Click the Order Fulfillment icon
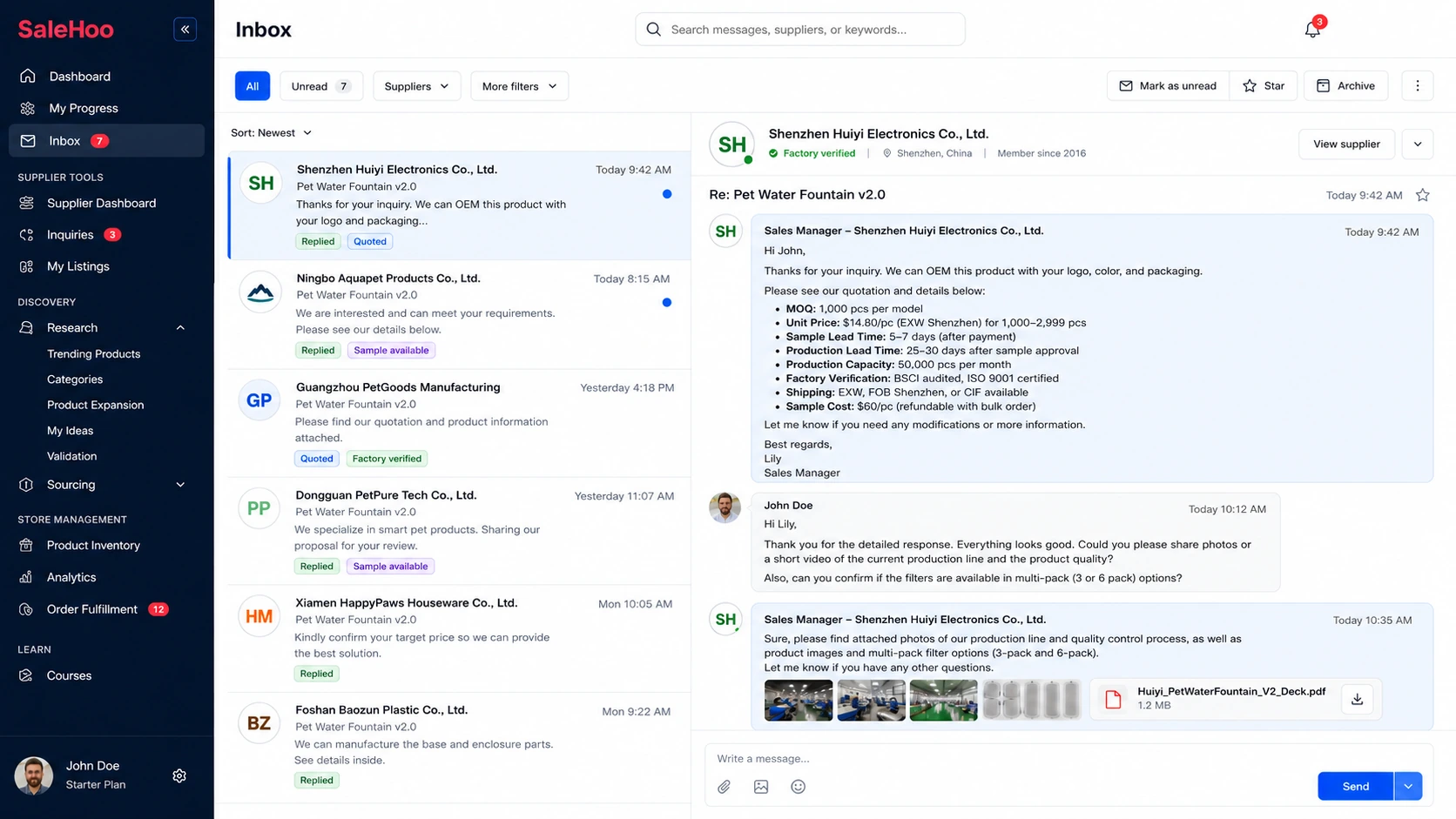The image size is (1456, 819). click(26, 609)
